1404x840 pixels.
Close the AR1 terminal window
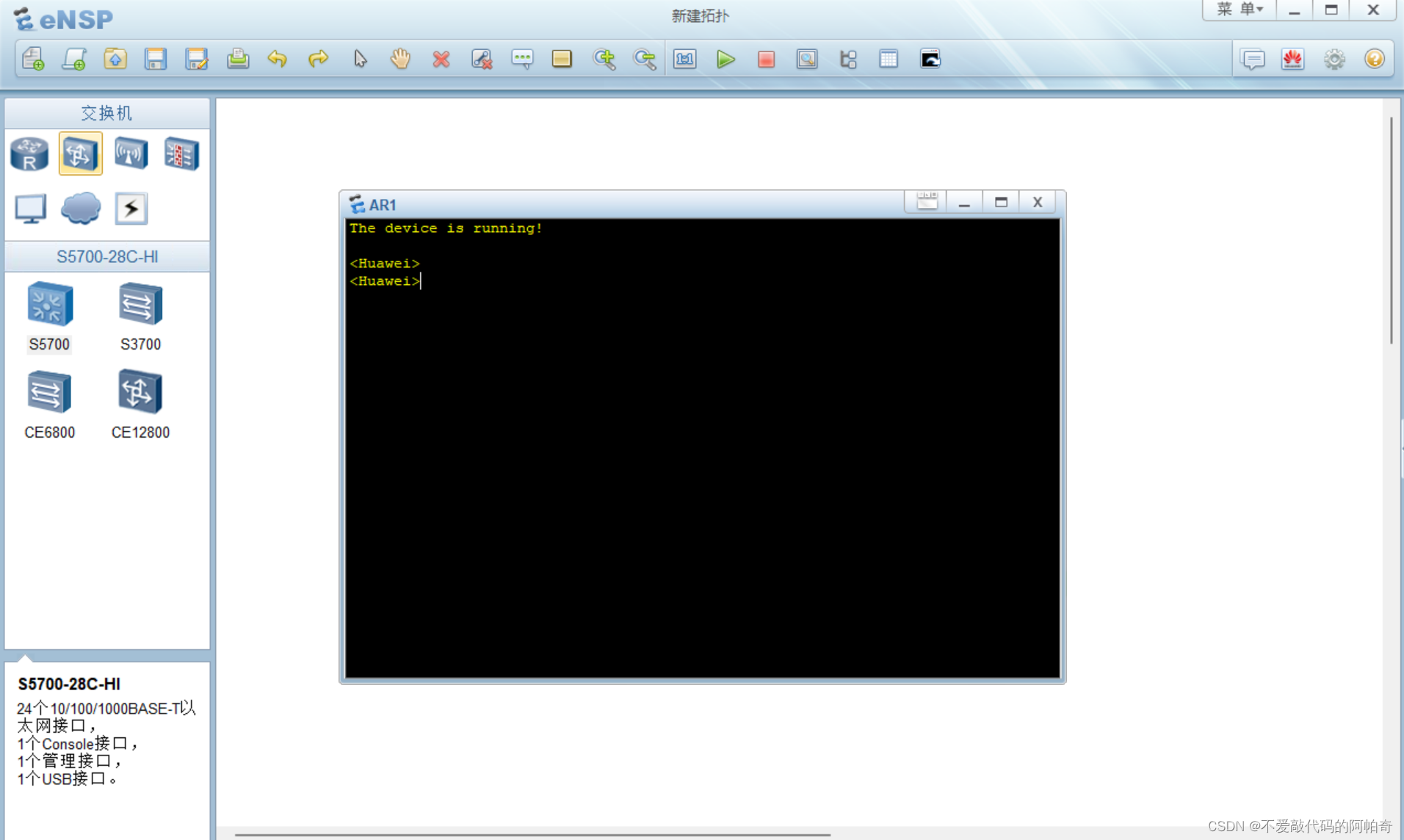tap(1038, 202)
